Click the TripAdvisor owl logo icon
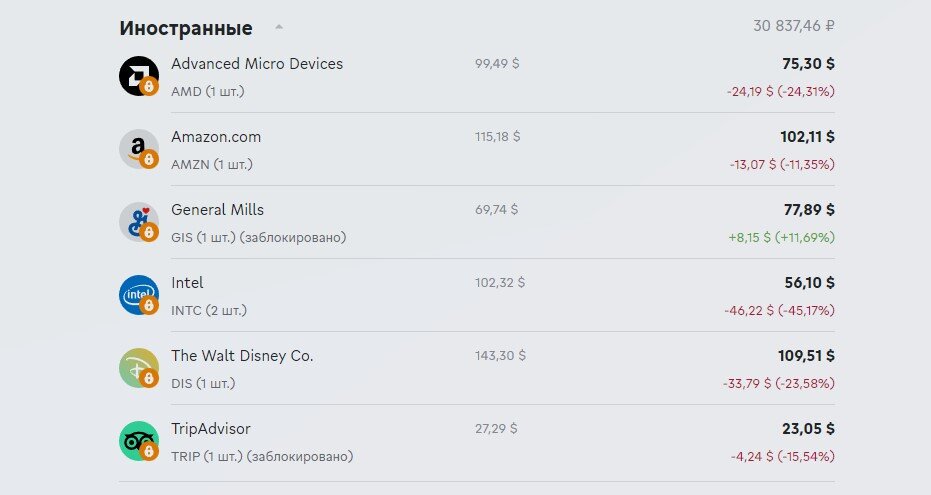This screenshot has width=931, height=495. point(138,441)
